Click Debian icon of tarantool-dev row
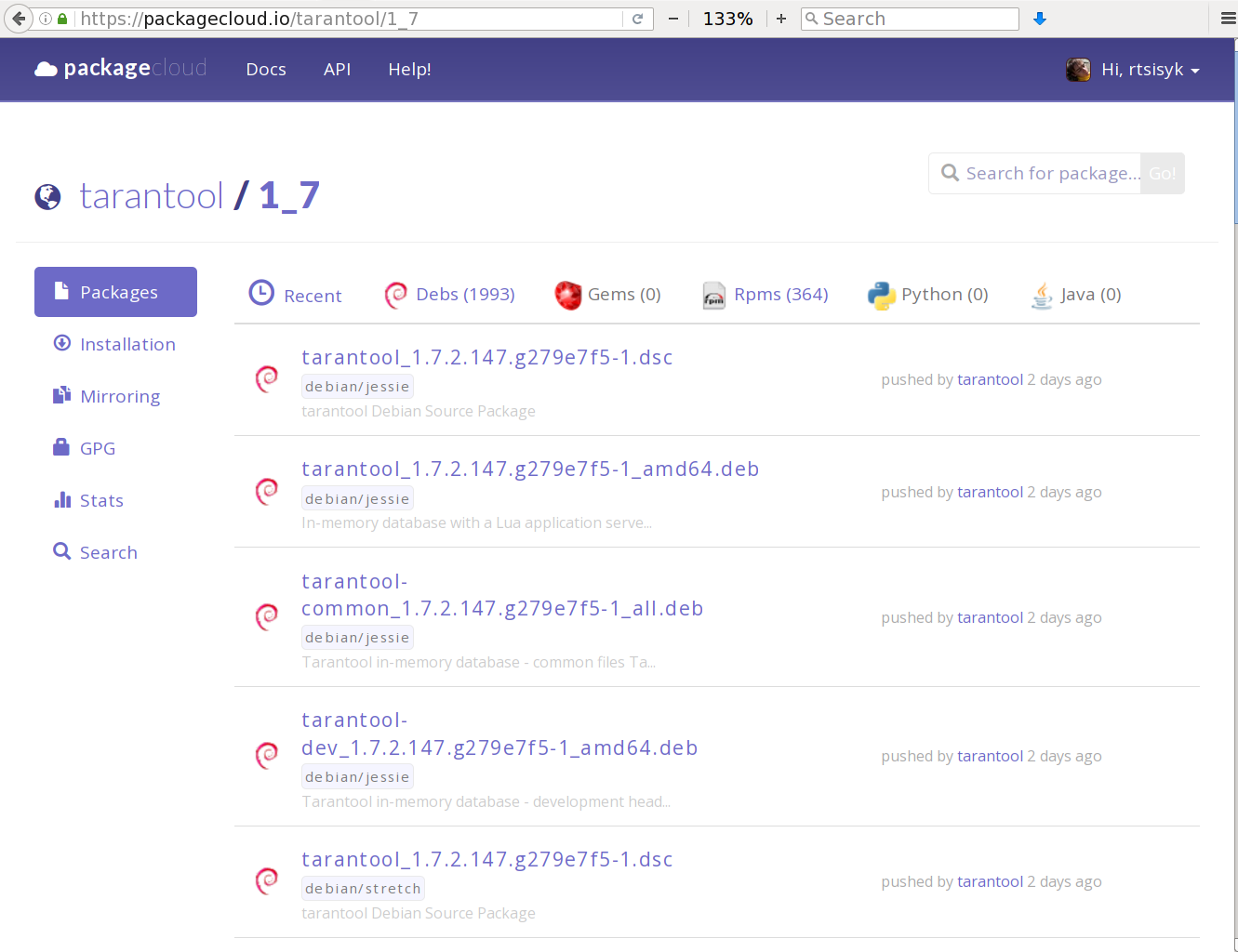Screen dimensions: 1238x952 pyautogui.click(x=267, y=755)
